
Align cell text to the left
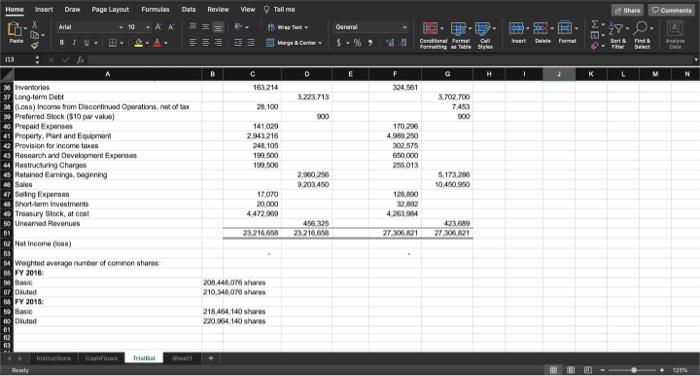(193, 42)
